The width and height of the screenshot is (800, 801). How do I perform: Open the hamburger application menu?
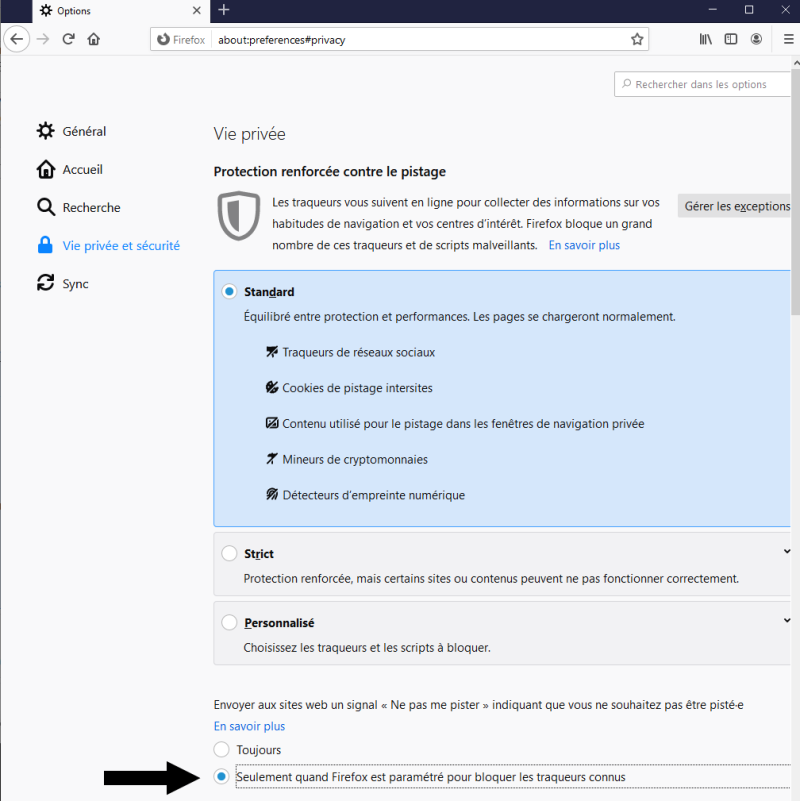tap(788, 39)
